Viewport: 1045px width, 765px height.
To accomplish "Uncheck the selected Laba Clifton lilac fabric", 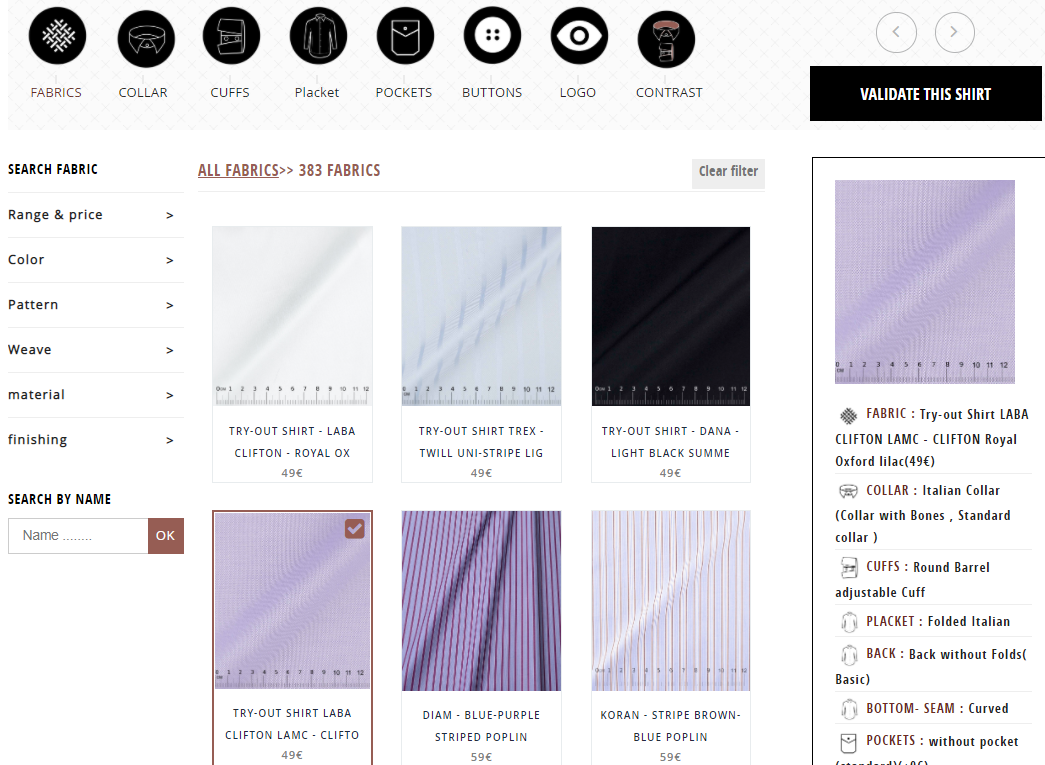I will [355, 529].
